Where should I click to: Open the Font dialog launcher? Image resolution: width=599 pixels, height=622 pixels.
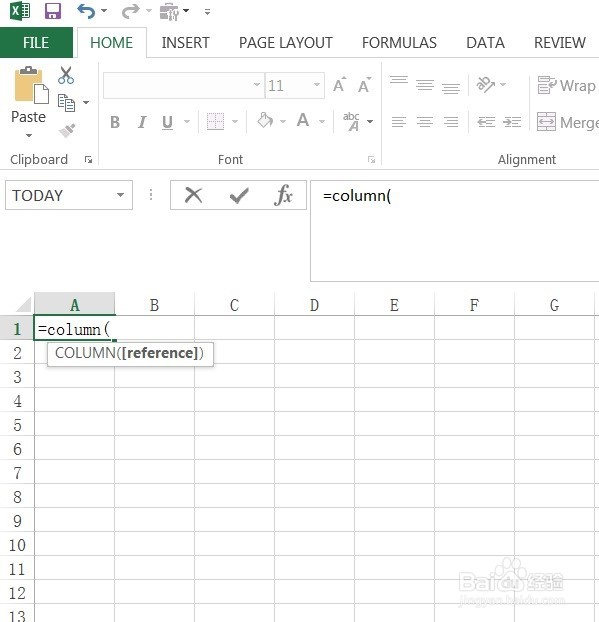pyautogui.click(x=371, y=160)
